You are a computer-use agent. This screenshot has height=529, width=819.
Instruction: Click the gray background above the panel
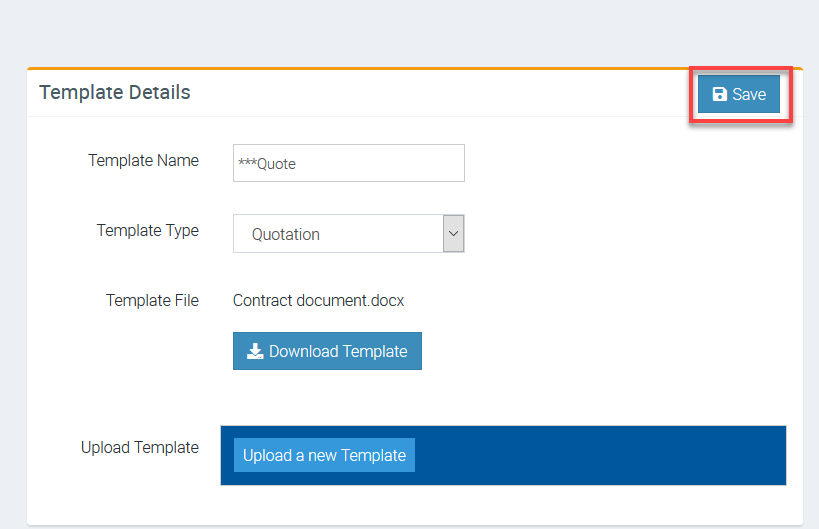pos(400,30)
